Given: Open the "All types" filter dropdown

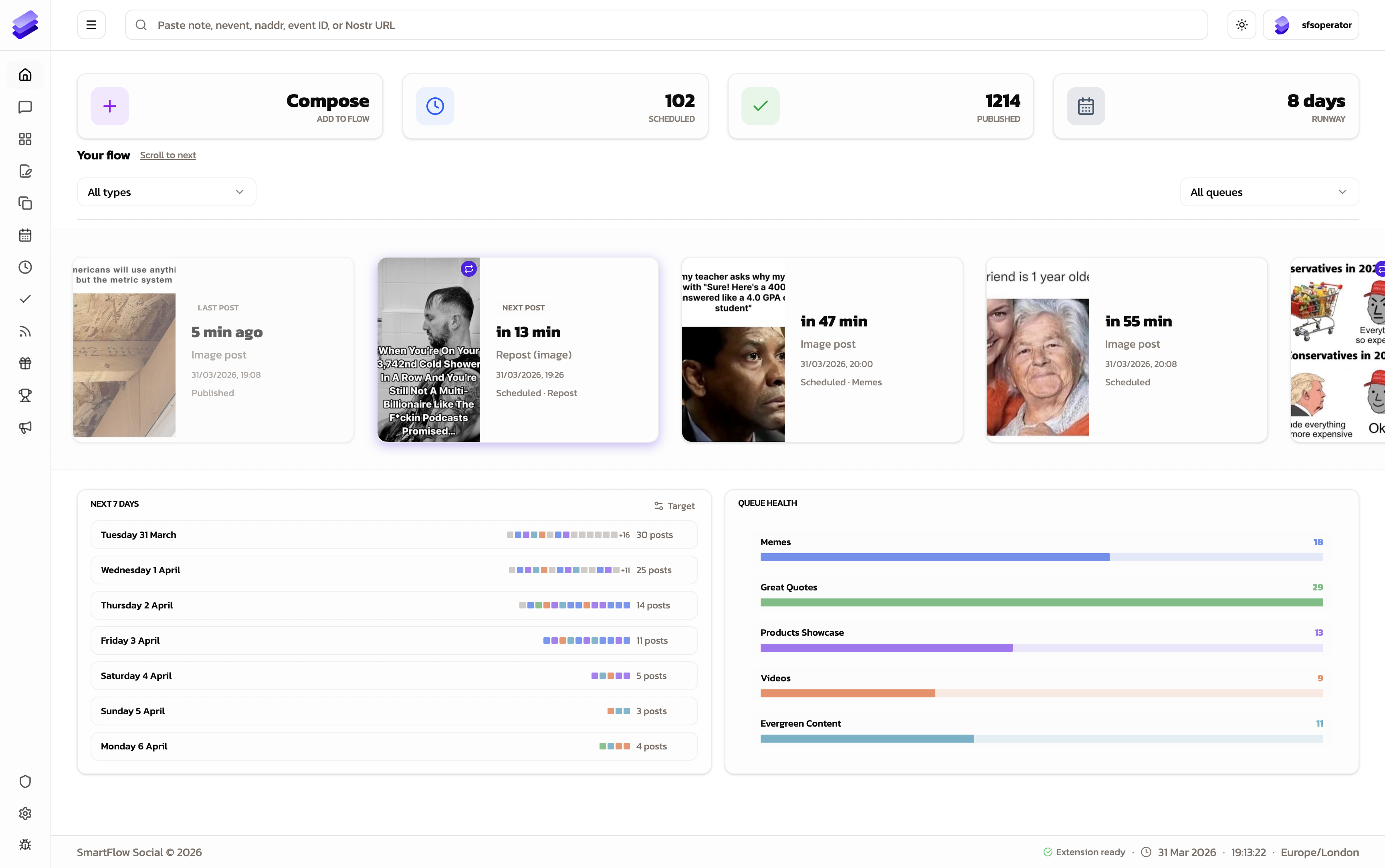Looking at the screenshot, I should pyautogui.click(x=166, y=192).
